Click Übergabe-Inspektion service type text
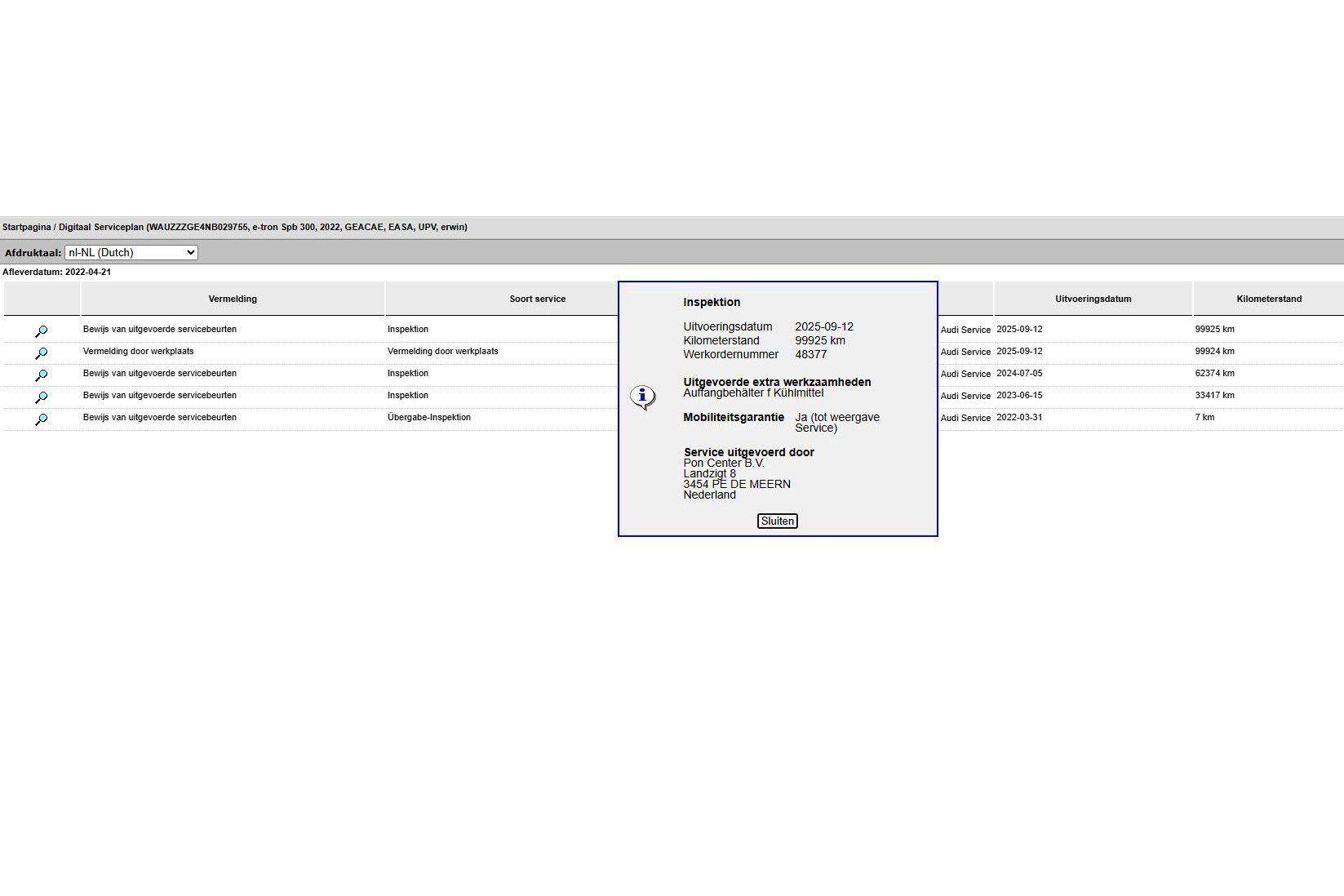Viewport: 1344px width, 896px height. (429, 418)
